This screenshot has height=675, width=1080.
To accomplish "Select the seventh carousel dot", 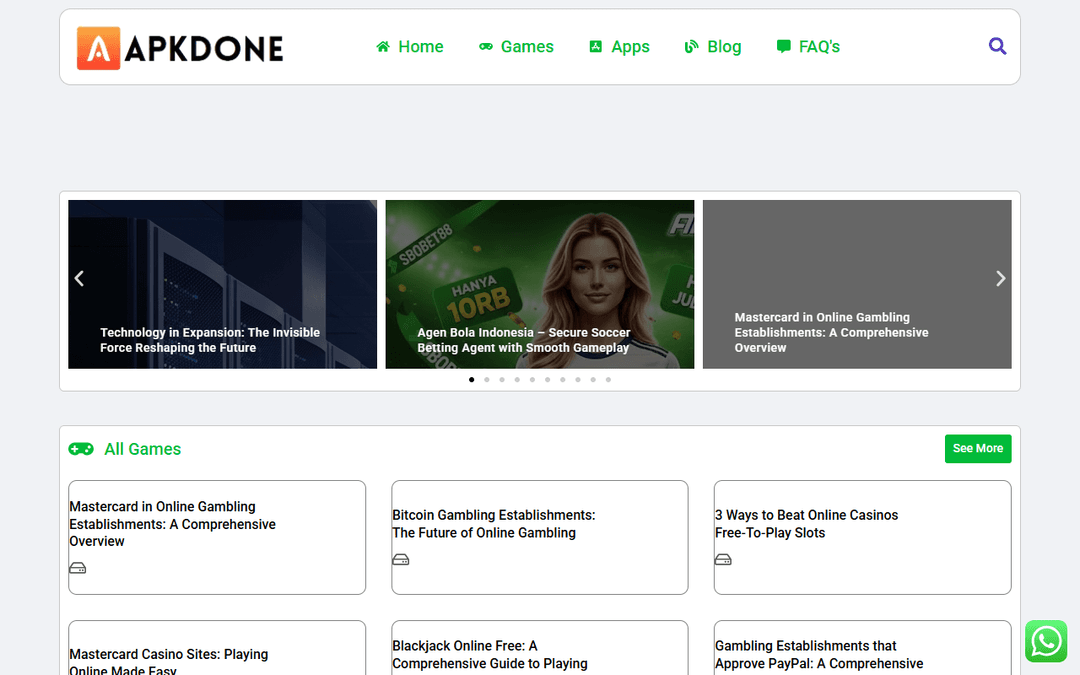I will point(563,380).
